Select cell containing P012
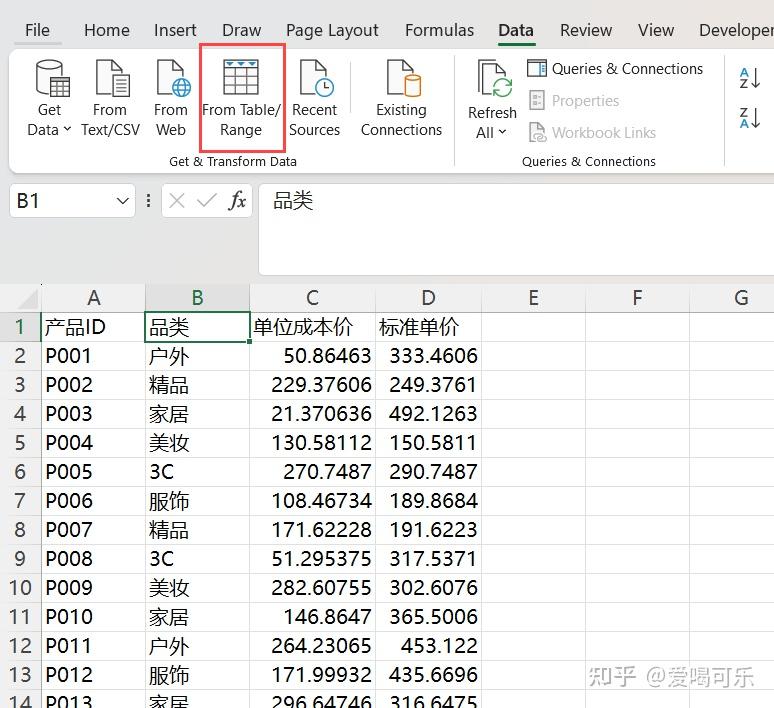 coord(93,674)
